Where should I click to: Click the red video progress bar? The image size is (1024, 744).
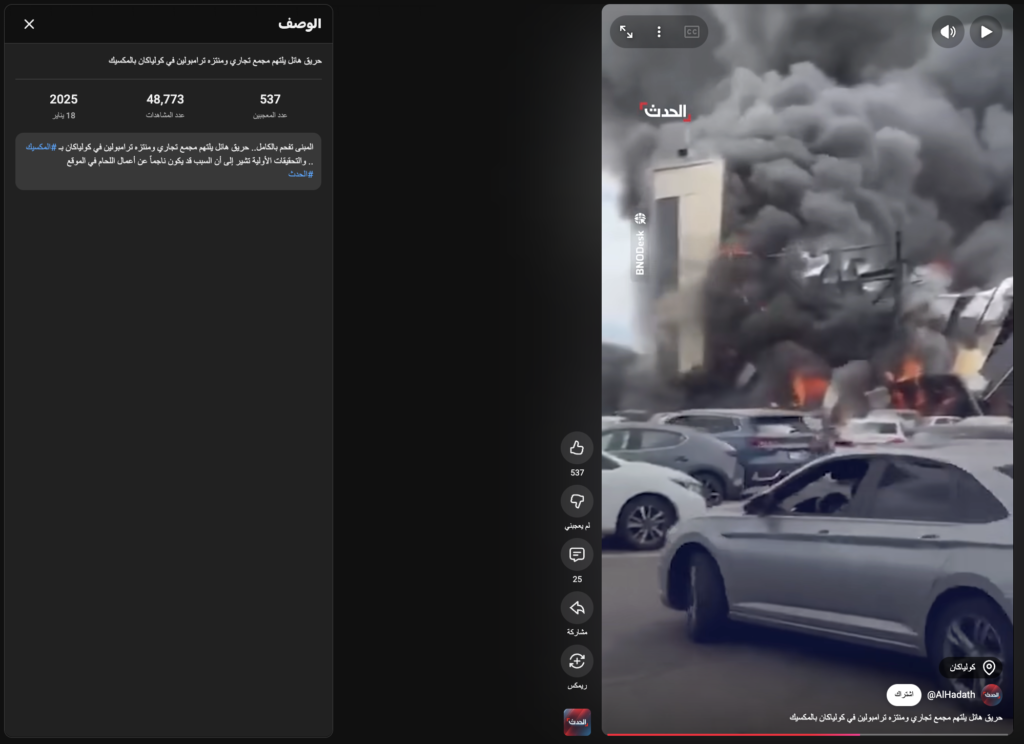730,735
